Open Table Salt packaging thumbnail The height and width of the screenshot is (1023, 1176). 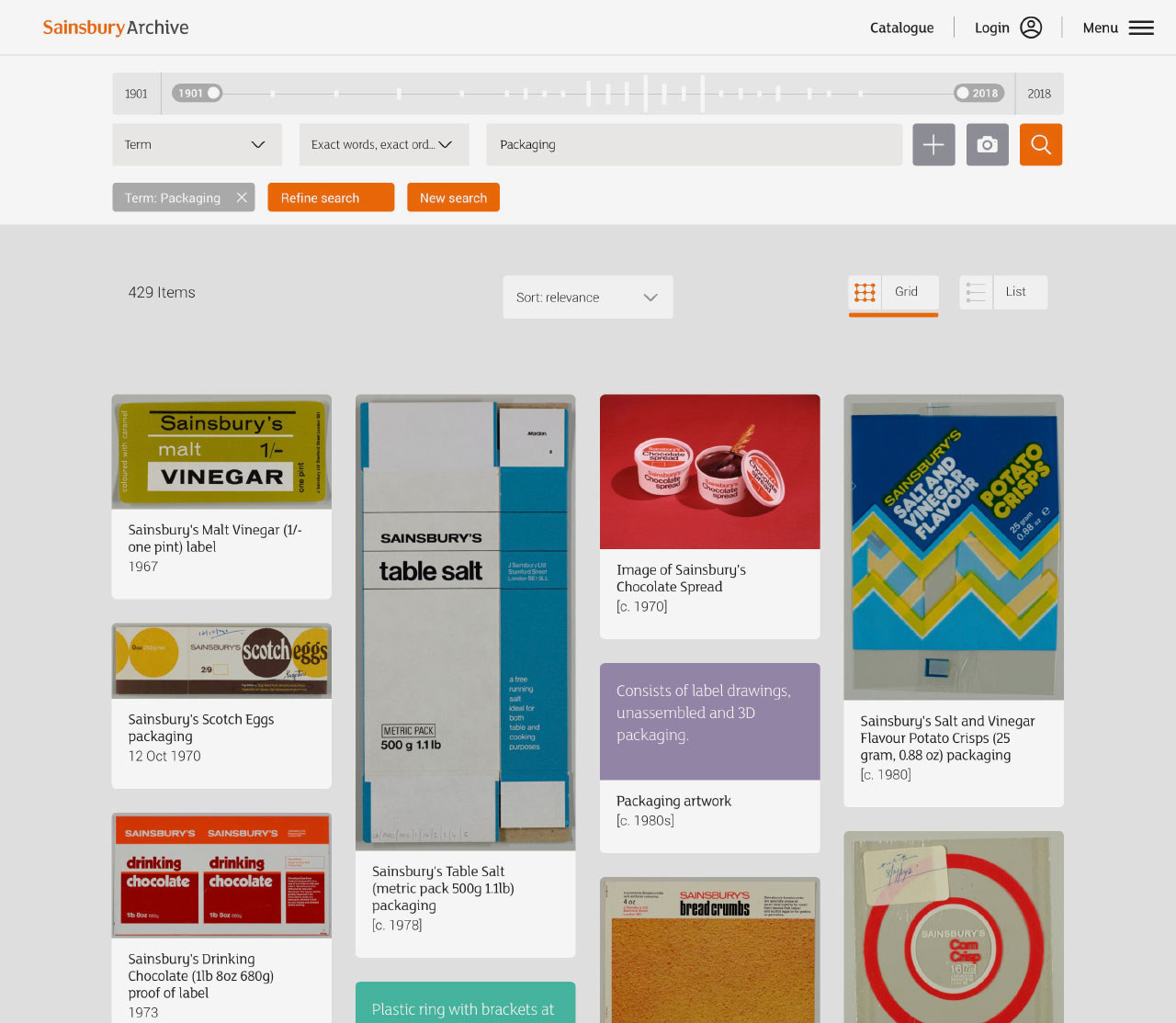(466, 622)
